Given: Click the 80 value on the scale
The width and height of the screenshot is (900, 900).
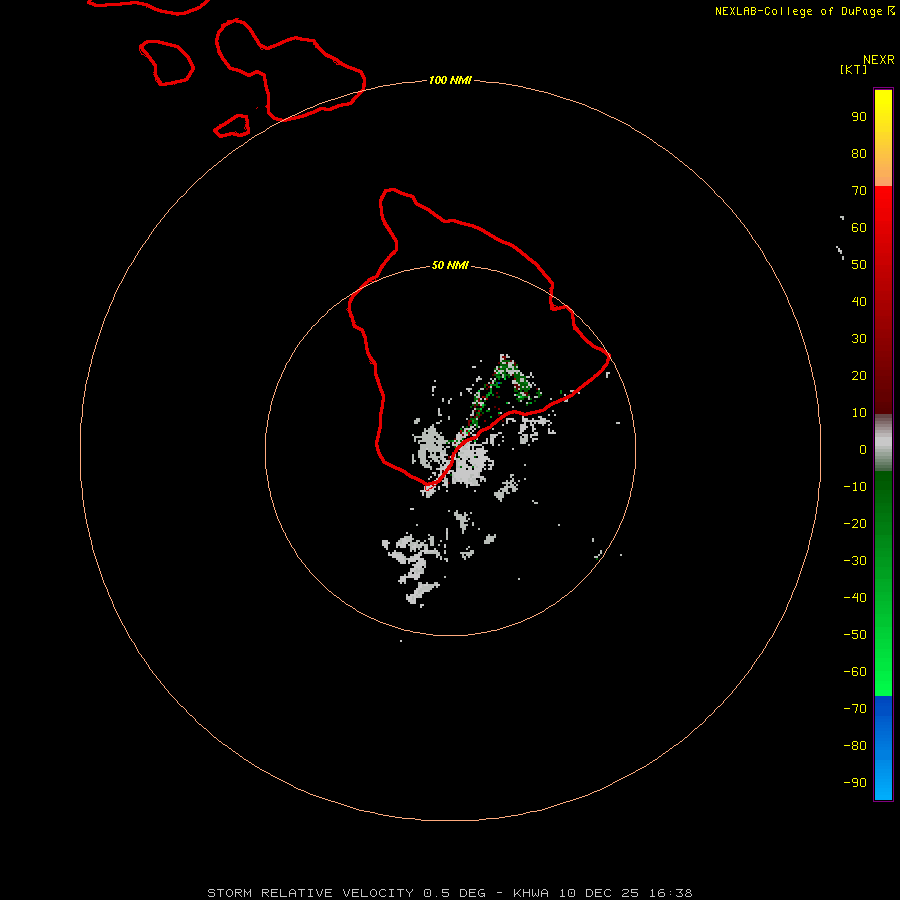Looking at the screenshot, I should click(859, 153).
